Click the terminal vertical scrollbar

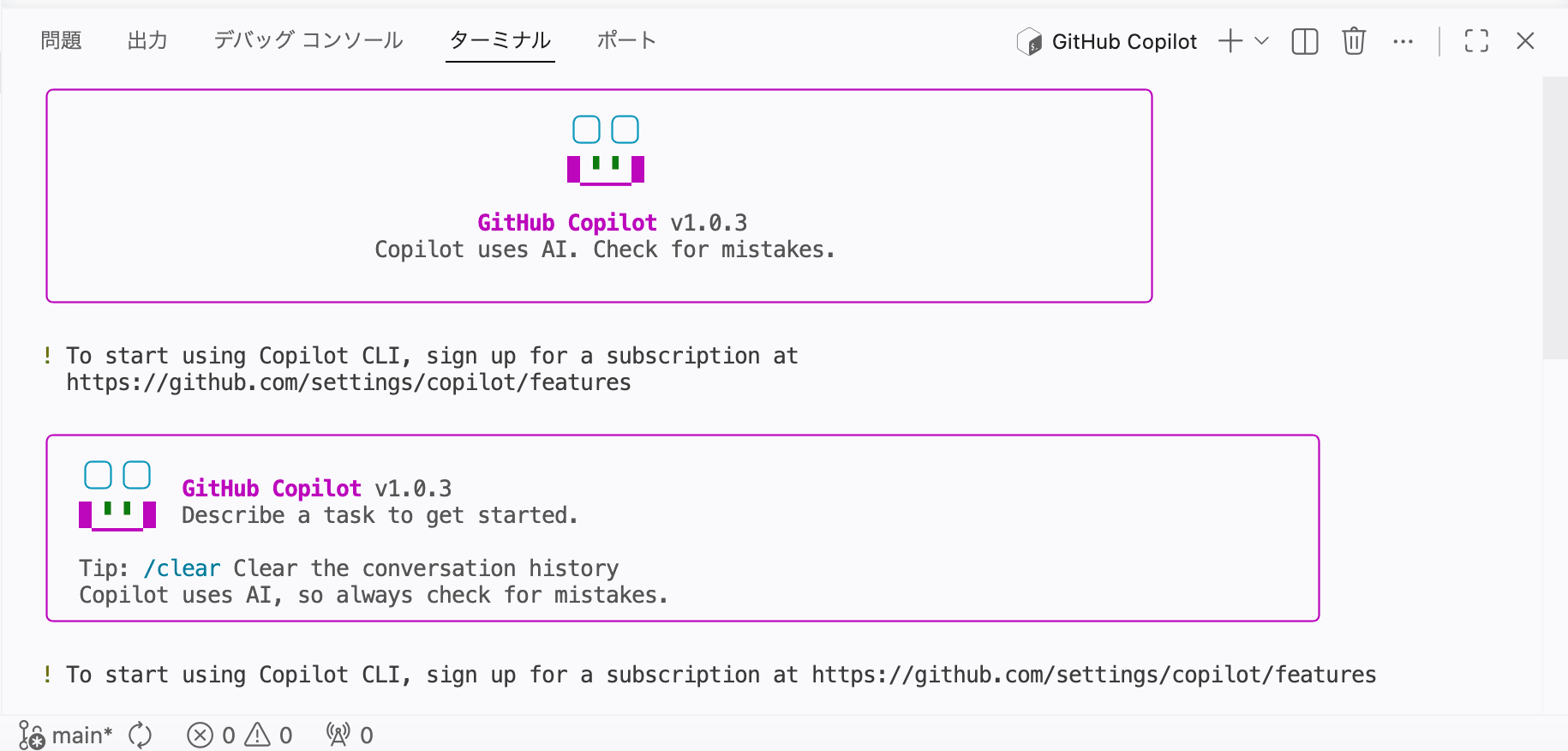pos(1554,219)
